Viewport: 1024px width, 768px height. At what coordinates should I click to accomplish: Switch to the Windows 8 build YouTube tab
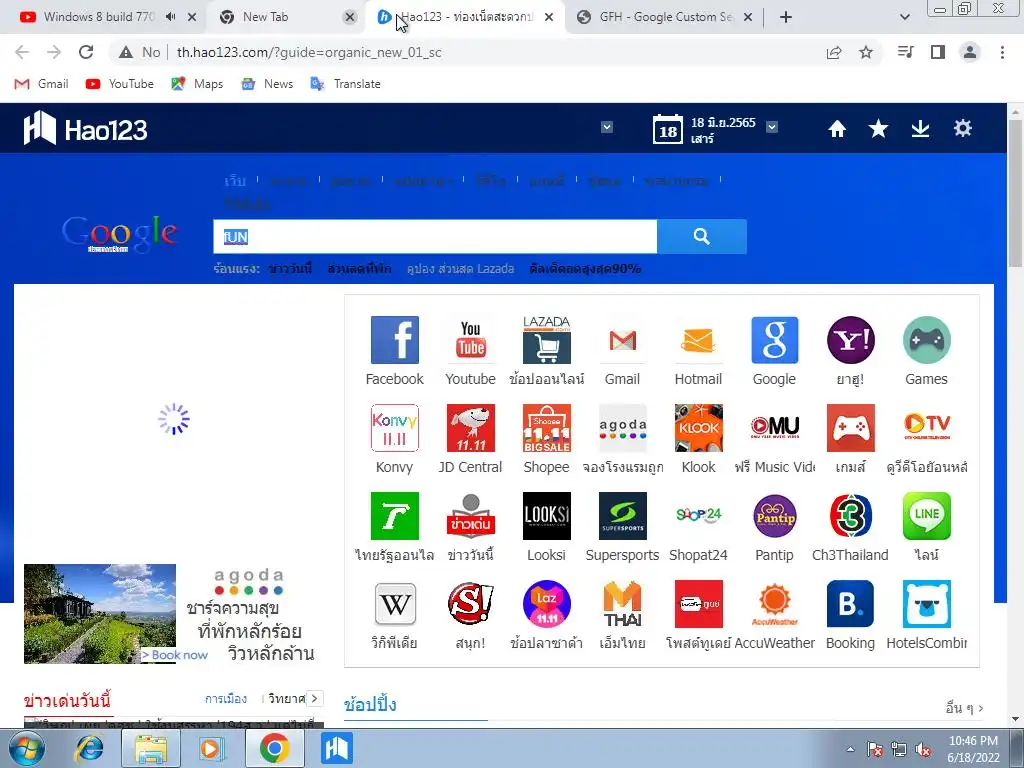(x=98, y=17)
